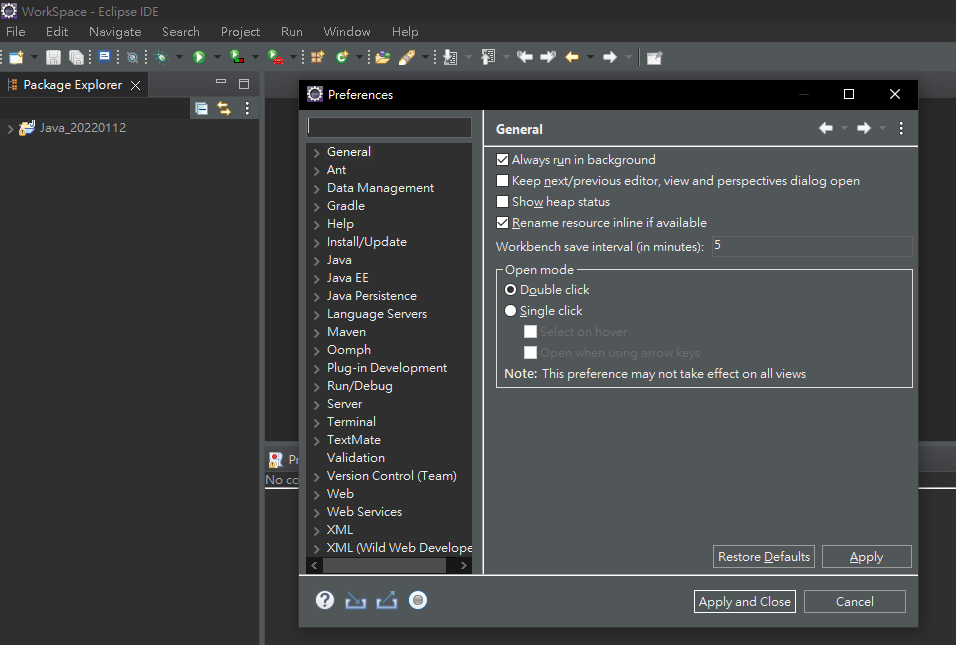Click the New Java Class icon

pos(342,57)
